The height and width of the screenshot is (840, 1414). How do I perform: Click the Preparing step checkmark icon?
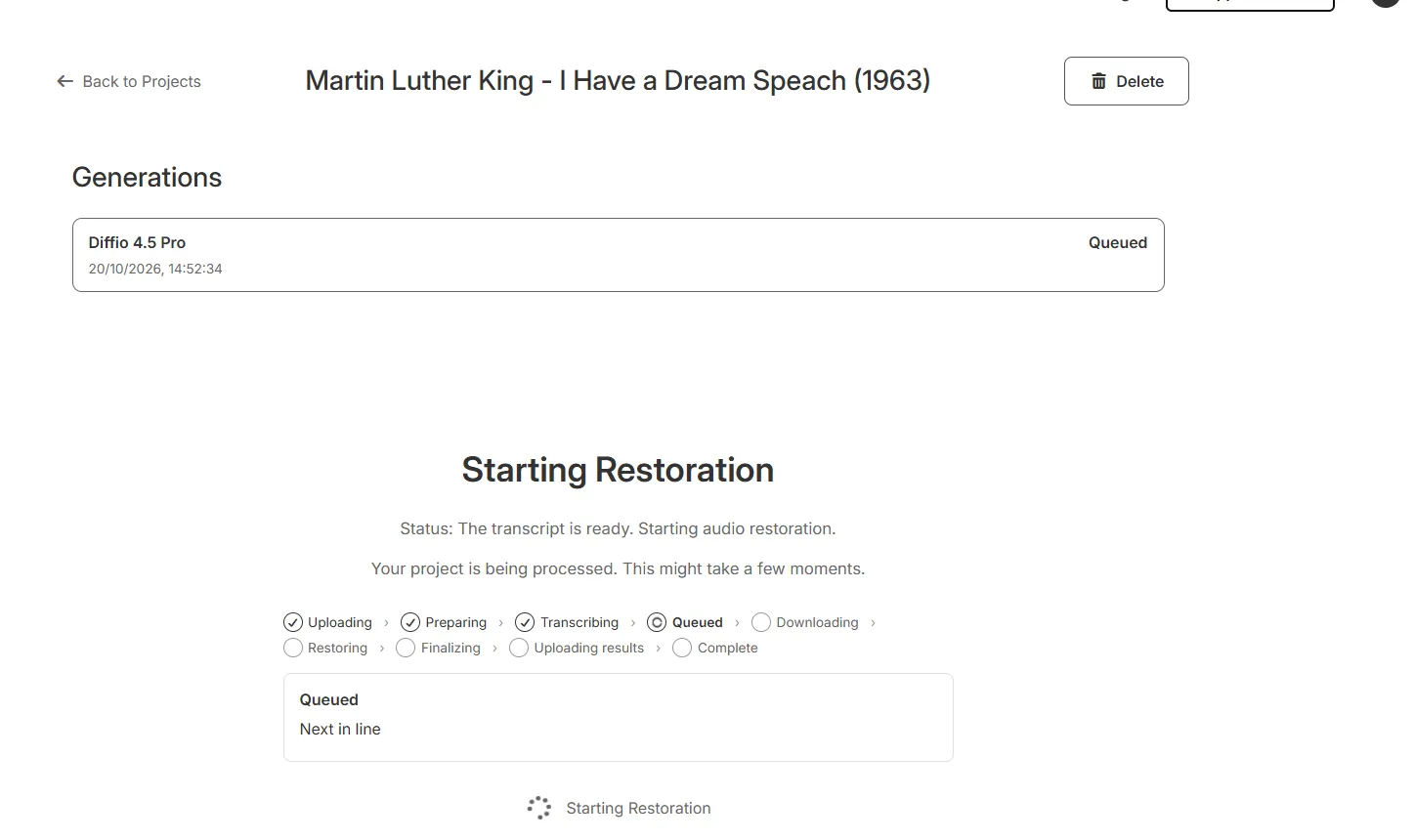(410, 622)
